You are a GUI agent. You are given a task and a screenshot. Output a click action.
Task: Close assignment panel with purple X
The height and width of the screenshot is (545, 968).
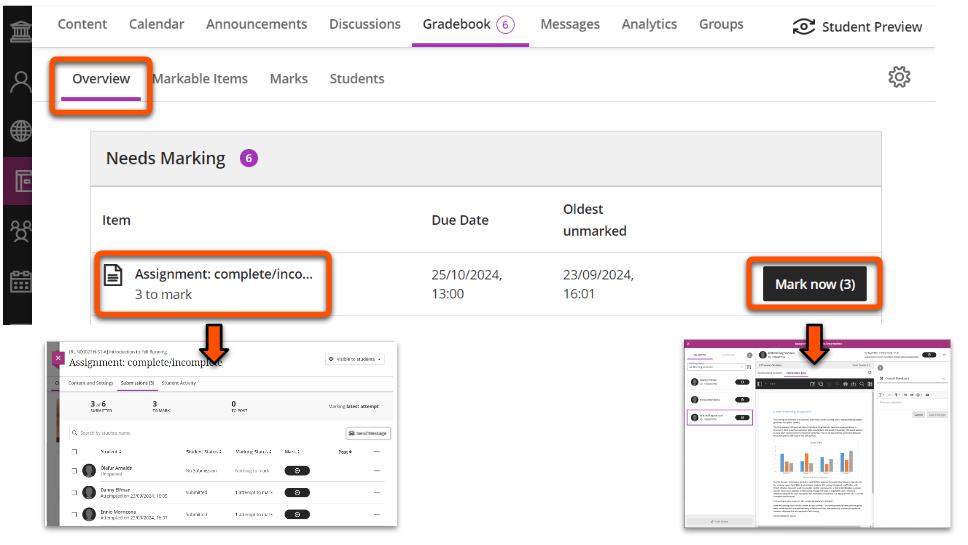(x=58, y=357)
